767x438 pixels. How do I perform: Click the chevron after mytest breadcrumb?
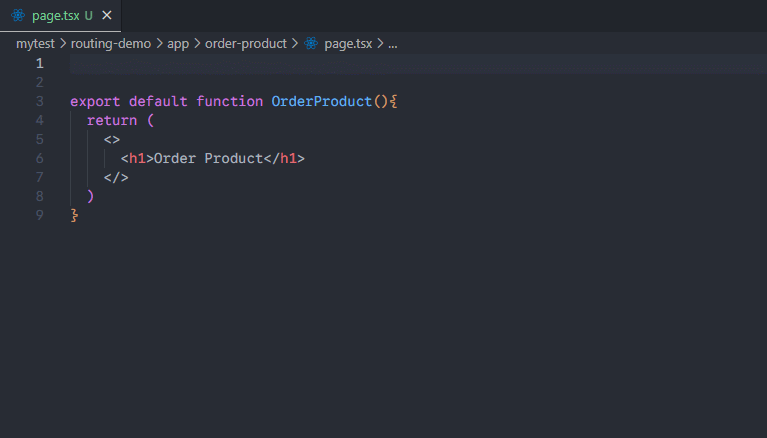[63, 44]
